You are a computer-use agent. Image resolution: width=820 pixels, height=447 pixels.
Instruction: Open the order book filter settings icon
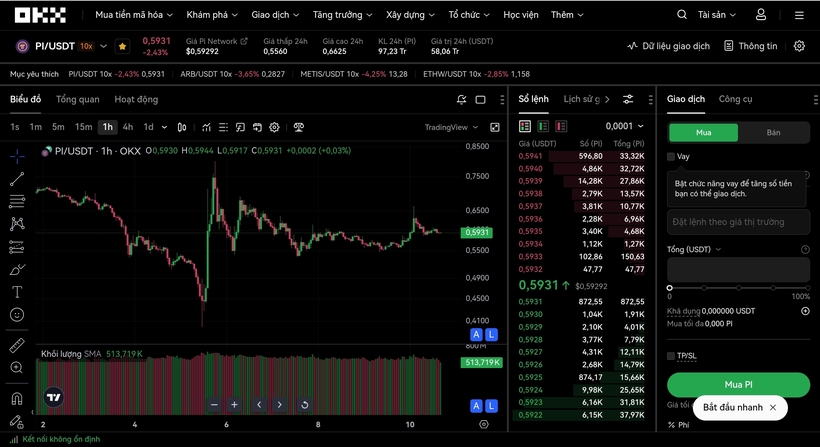tap(628, 99)
